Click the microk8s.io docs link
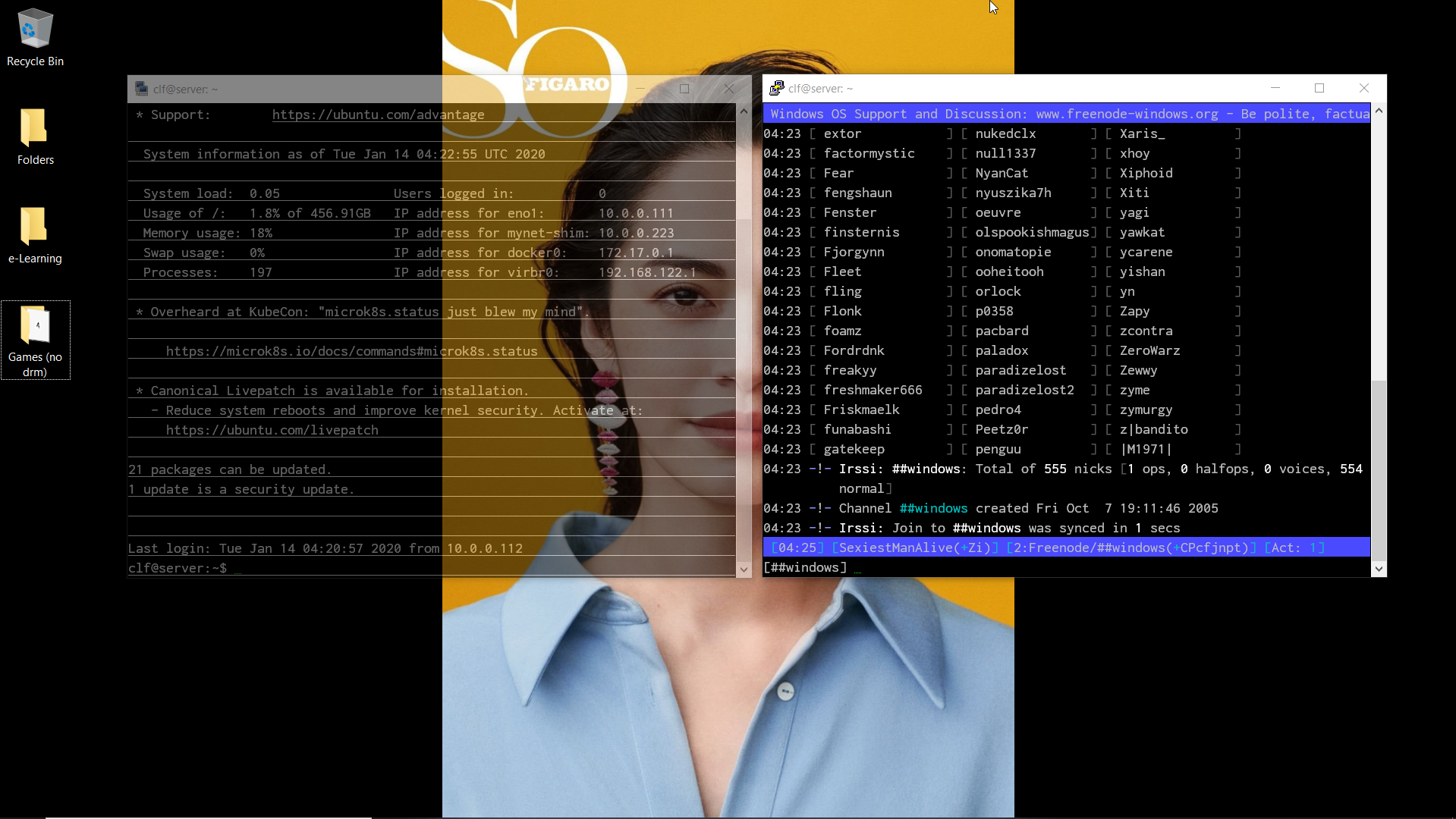This screenshot has width=1456, height=819. pos(351,351)
